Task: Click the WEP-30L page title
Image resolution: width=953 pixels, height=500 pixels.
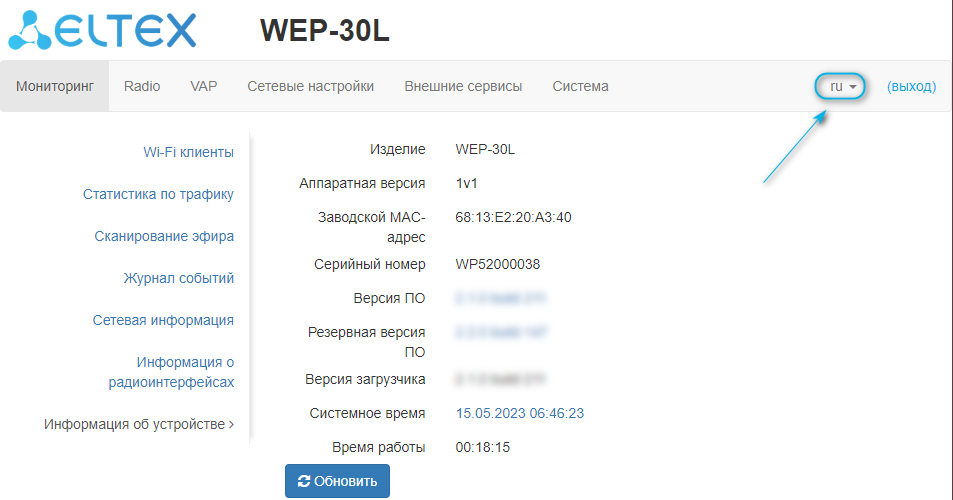Action: coord(325,30)
